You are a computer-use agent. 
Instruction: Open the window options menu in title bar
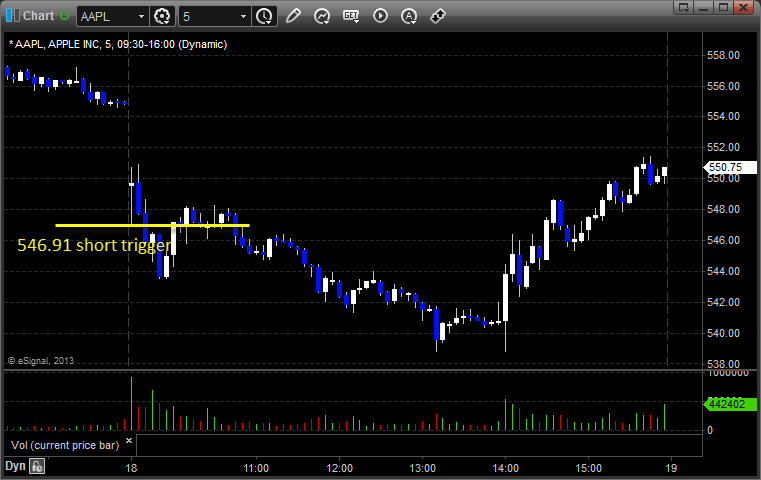coord(684,7)
